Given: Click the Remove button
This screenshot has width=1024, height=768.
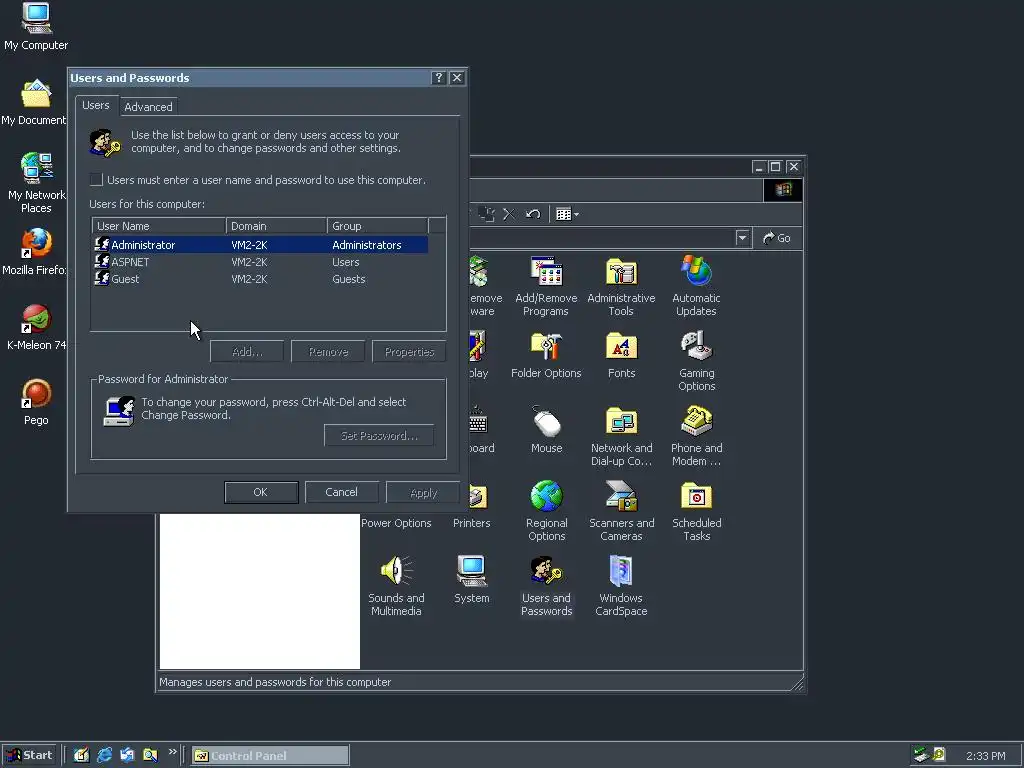Looking at the screenshot, I should (328, 351).
